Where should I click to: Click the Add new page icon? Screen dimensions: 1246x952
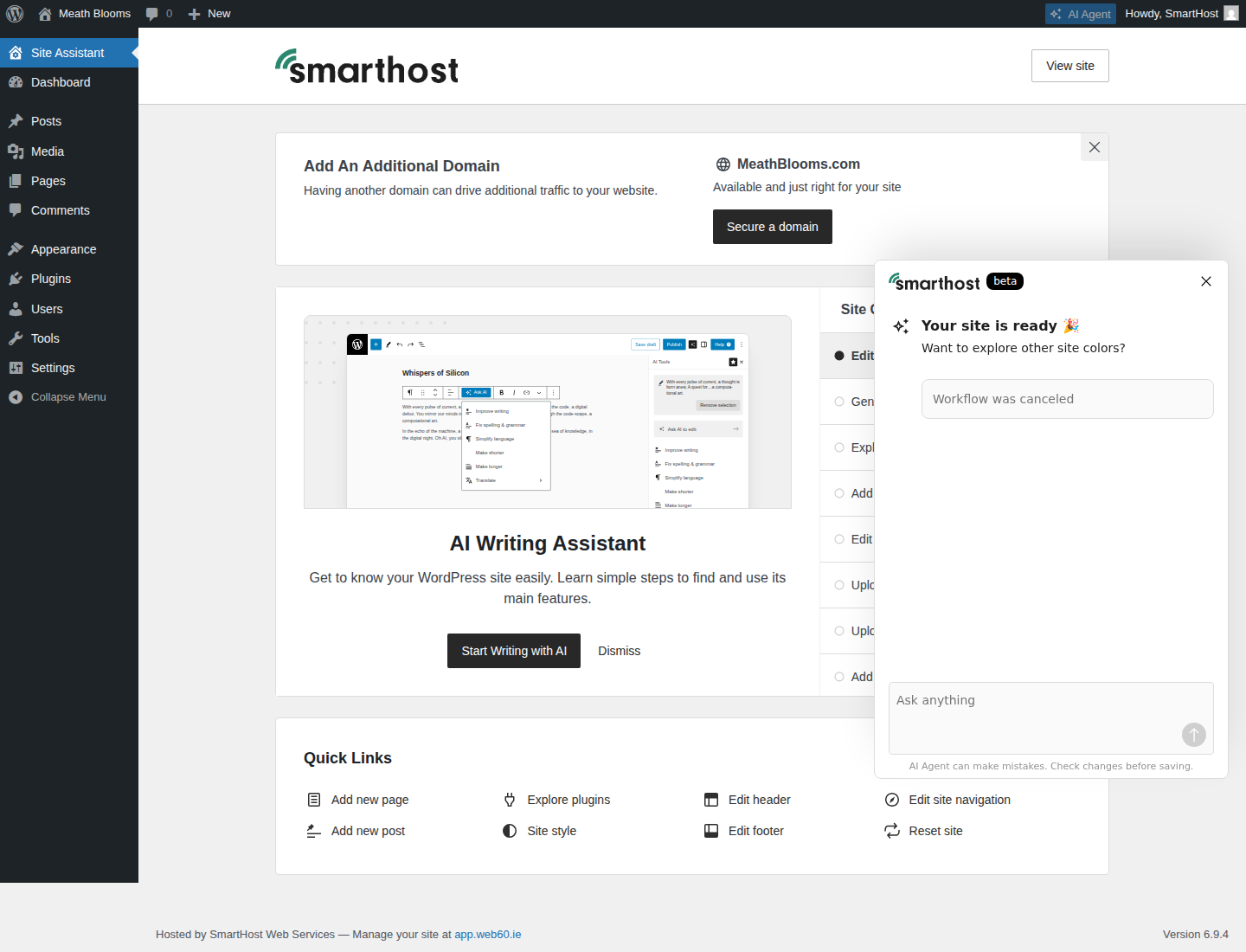click(314, 800)
